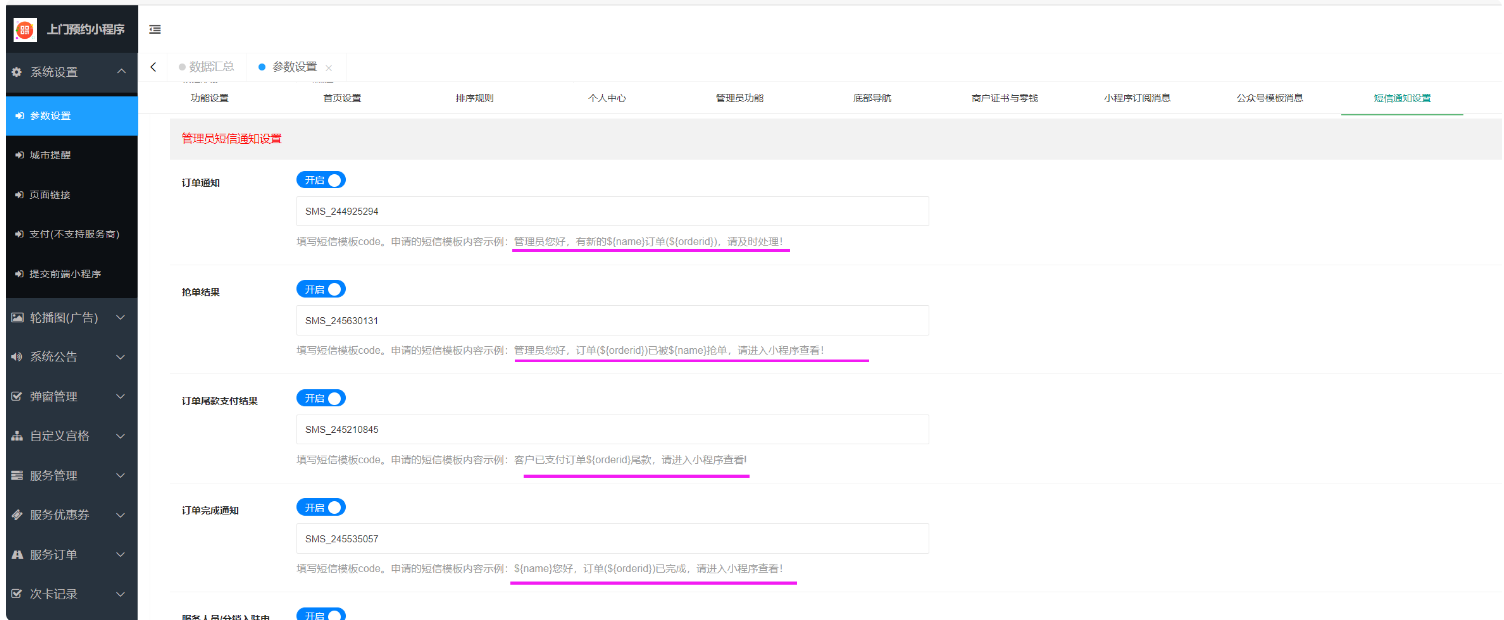Expand the 轮播图(广告) menu chevron
1504x620 pixels.
pos(121,317)
